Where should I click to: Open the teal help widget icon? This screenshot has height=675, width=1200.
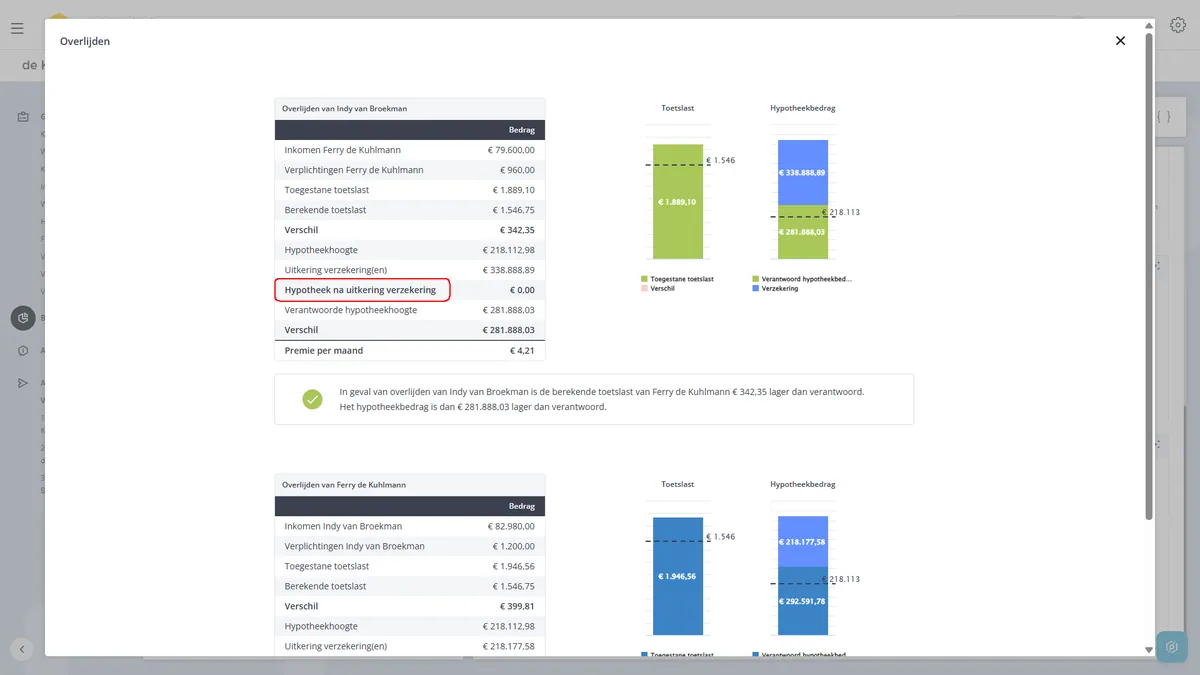[1172, 647]
